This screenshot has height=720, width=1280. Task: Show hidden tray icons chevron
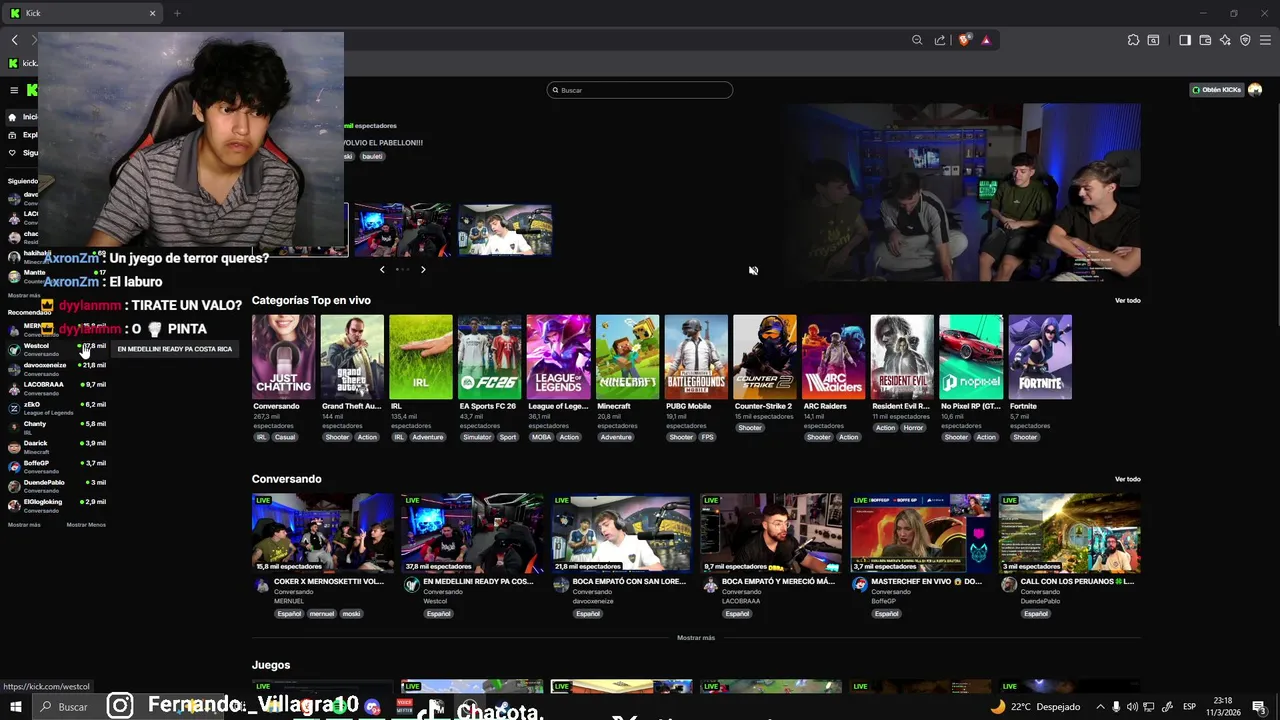coord(1101,707)
